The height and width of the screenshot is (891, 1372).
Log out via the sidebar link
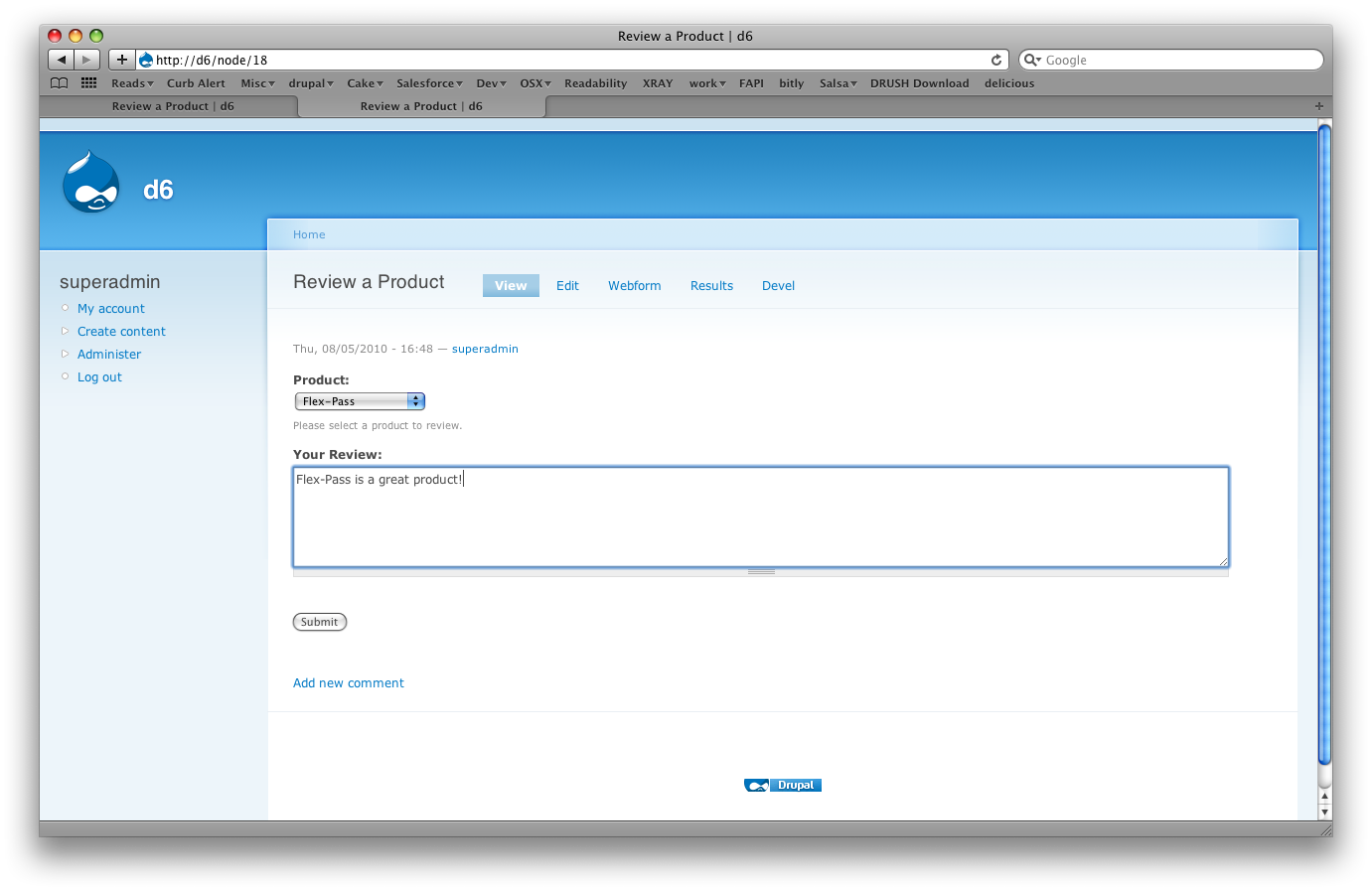pos(99,376)
